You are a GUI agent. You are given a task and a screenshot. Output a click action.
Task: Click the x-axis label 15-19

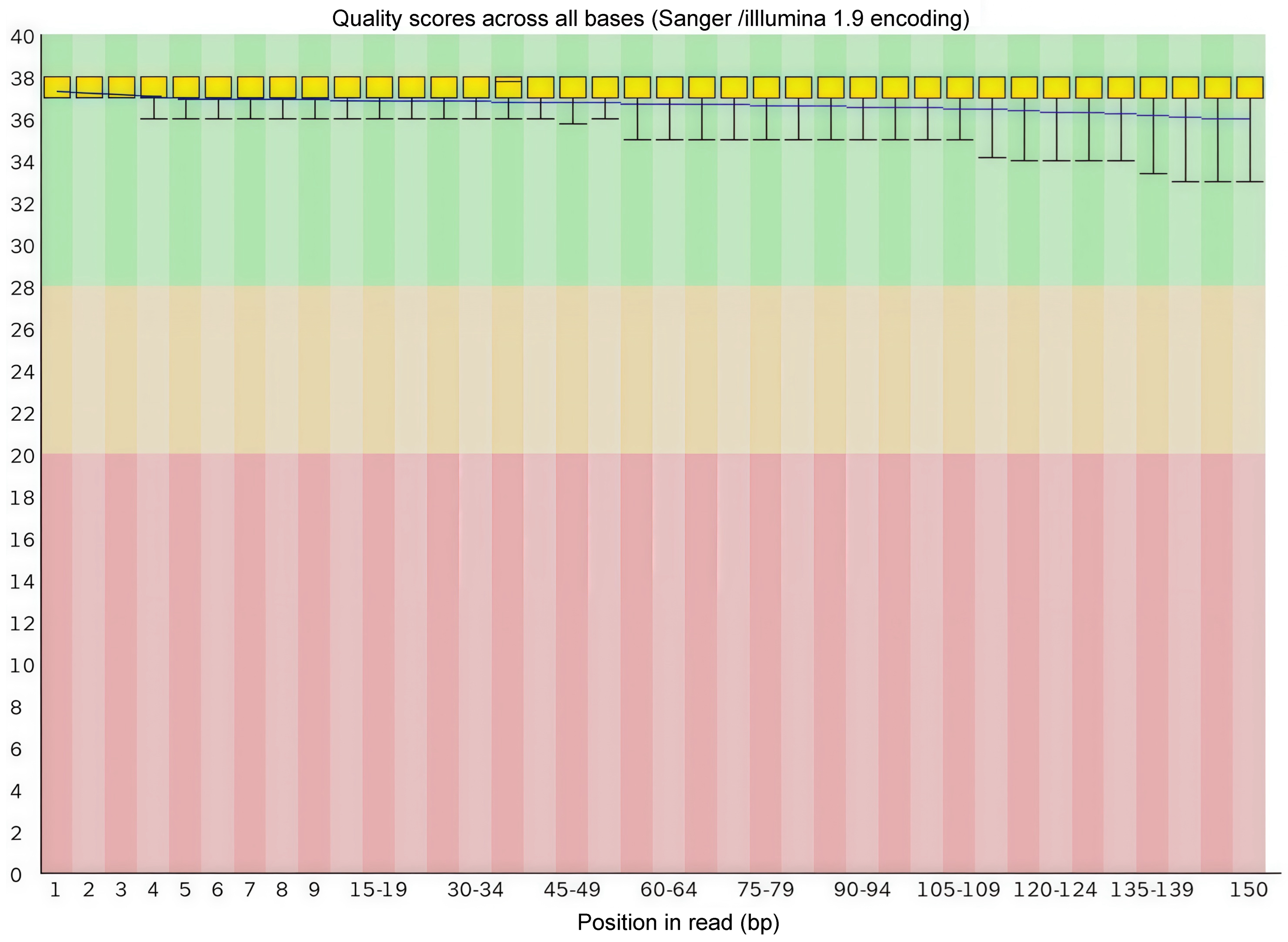pyautogui.click(x=379, y=890)
